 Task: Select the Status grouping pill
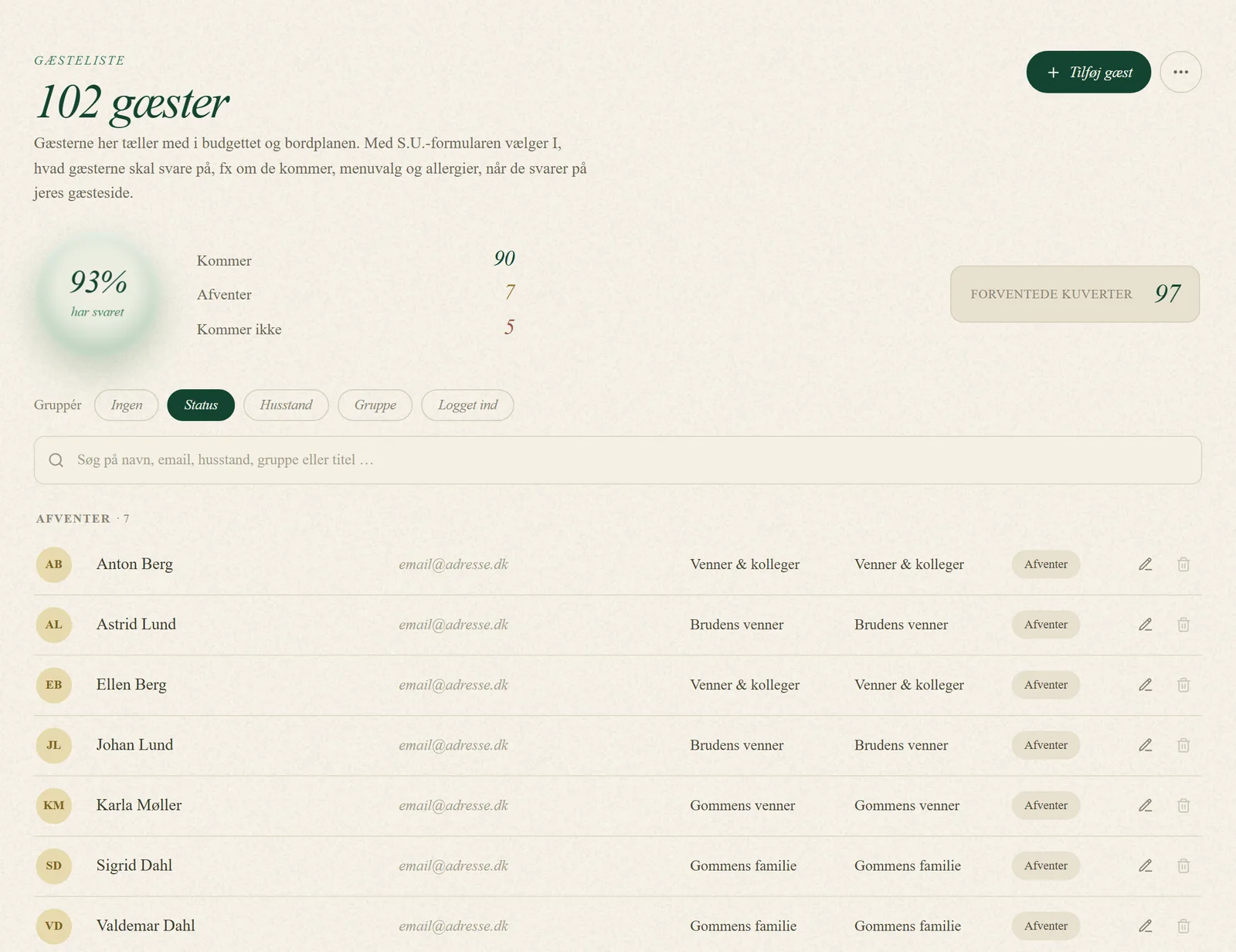click(201, 405)
